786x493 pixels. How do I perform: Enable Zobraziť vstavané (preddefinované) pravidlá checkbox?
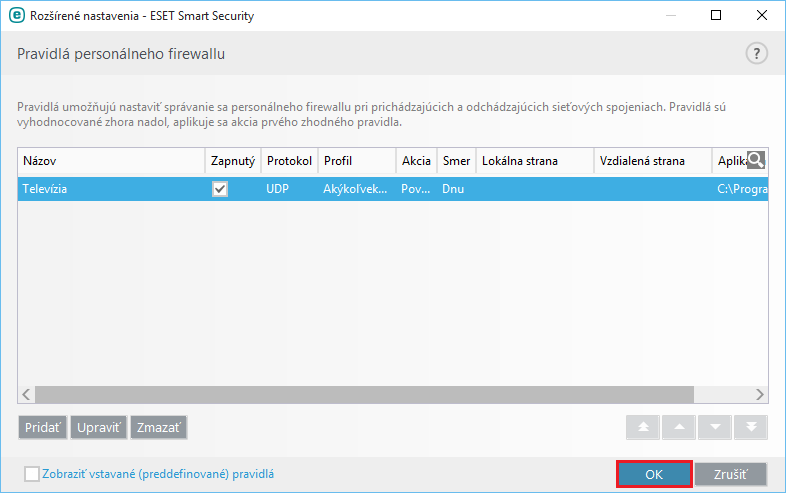pos(32,474)
